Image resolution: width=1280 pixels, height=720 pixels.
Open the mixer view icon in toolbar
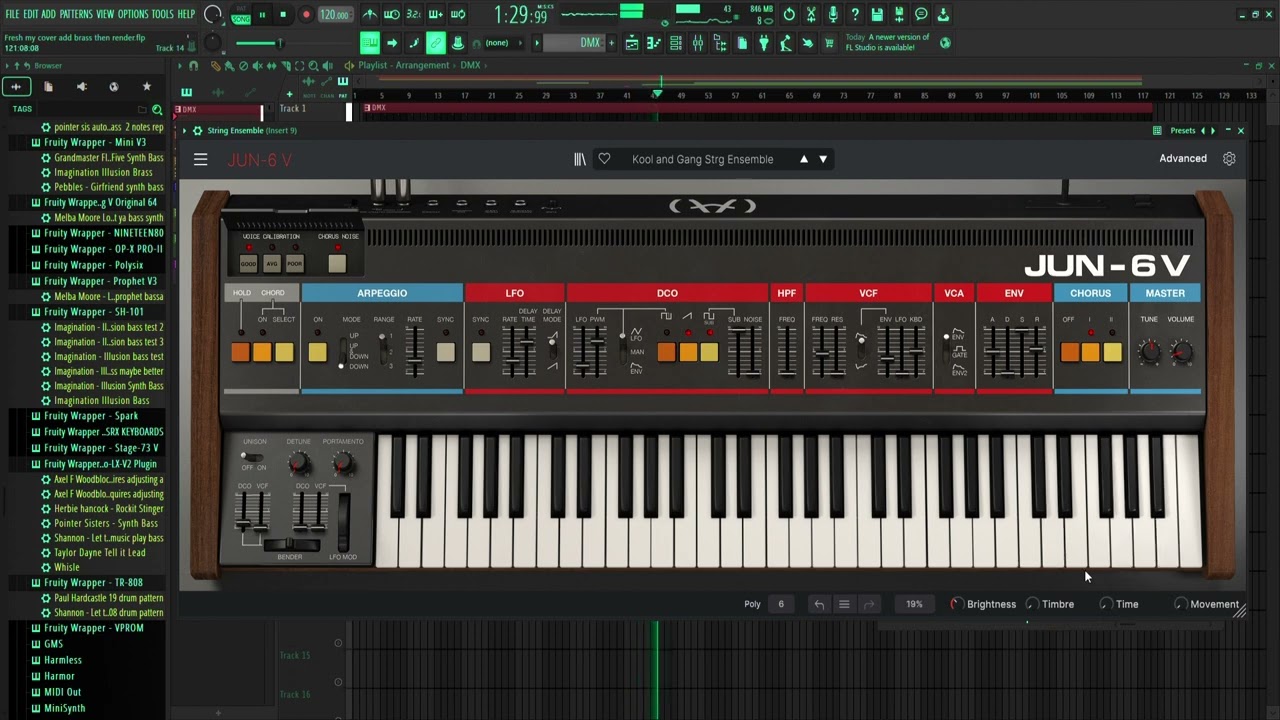(697, 43)
